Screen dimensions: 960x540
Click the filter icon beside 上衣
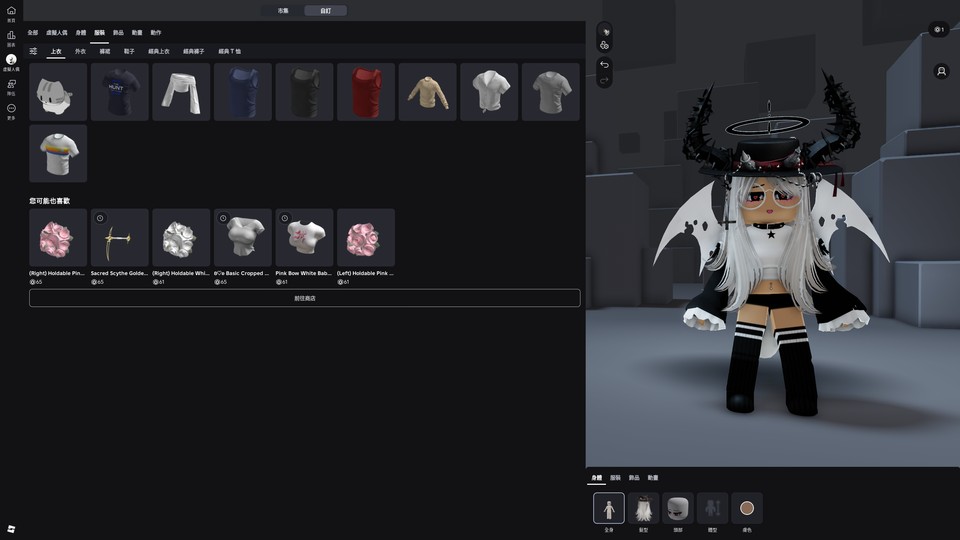click(x=33, y=51)
